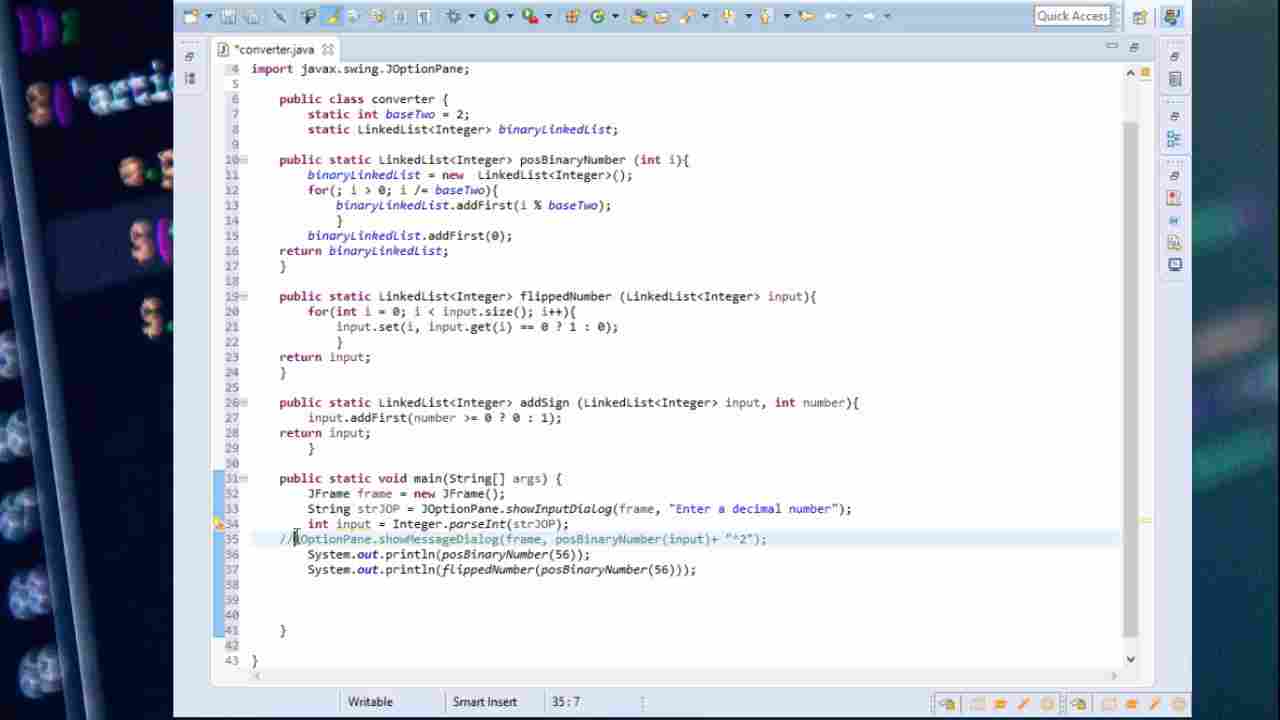Viewport: 1280px width, 720px height.
Task: Select the converter.java editor tab
Action: (x=274, y=49)
